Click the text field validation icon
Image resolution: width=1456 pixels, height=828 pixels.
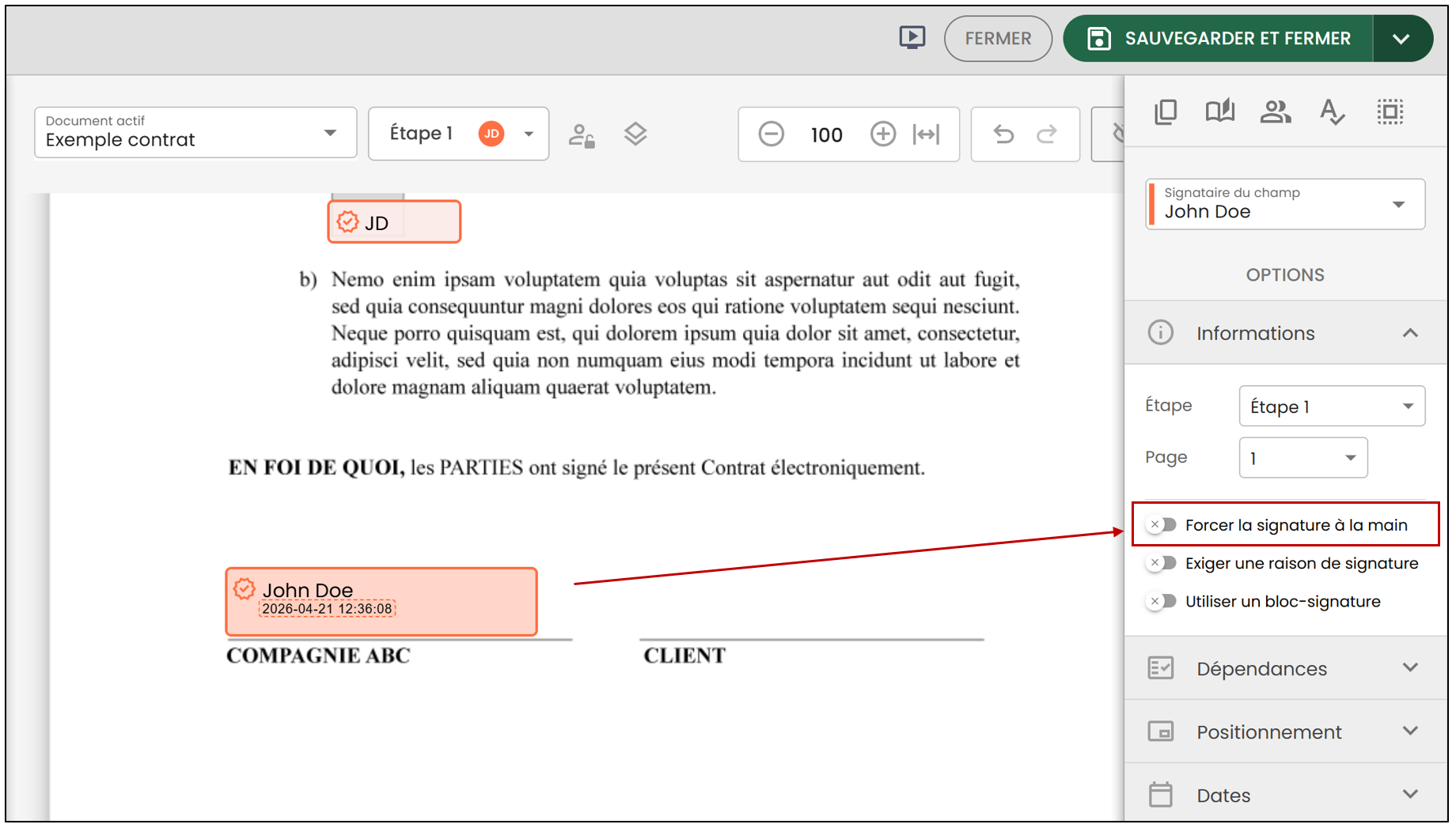[1332, 112]
